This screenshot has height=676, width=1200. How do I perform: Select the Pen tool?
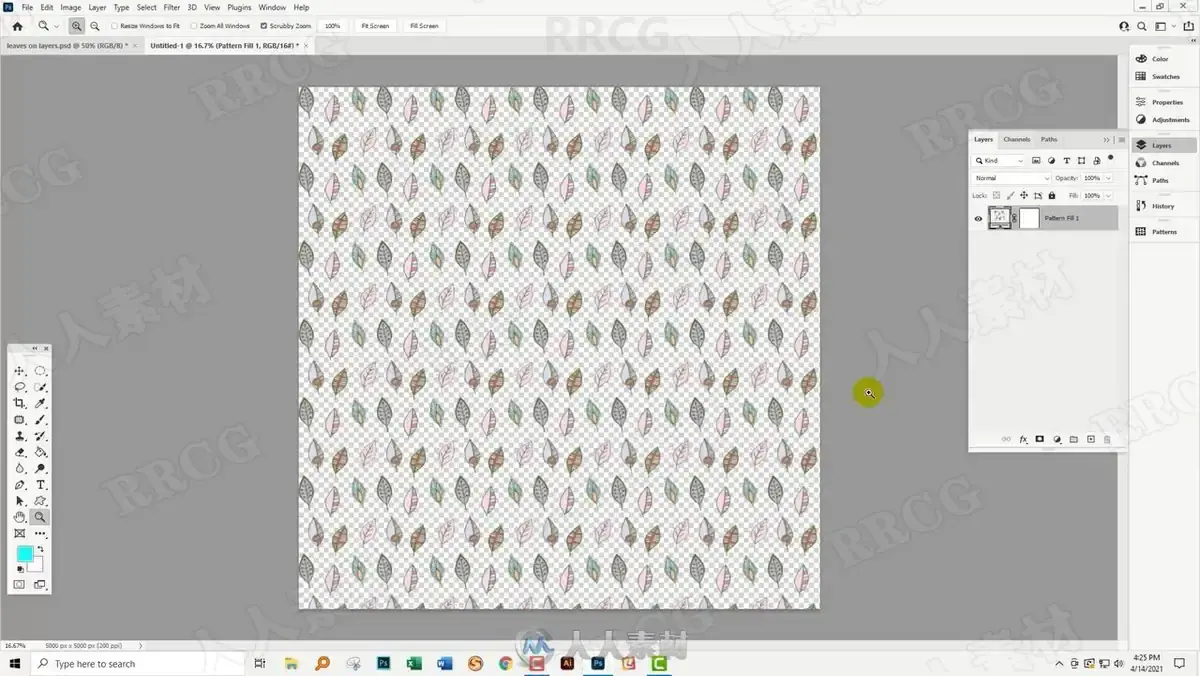tap(19, 485)
